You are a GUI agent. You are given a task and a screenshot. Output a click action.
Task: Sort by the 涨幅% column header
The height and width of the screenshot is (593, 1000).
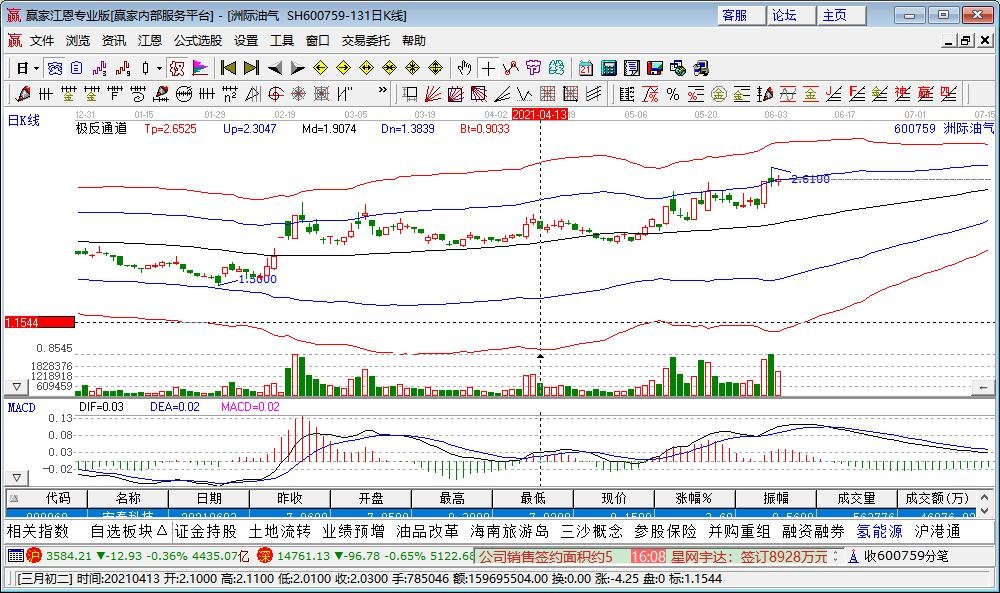[694, 498]
